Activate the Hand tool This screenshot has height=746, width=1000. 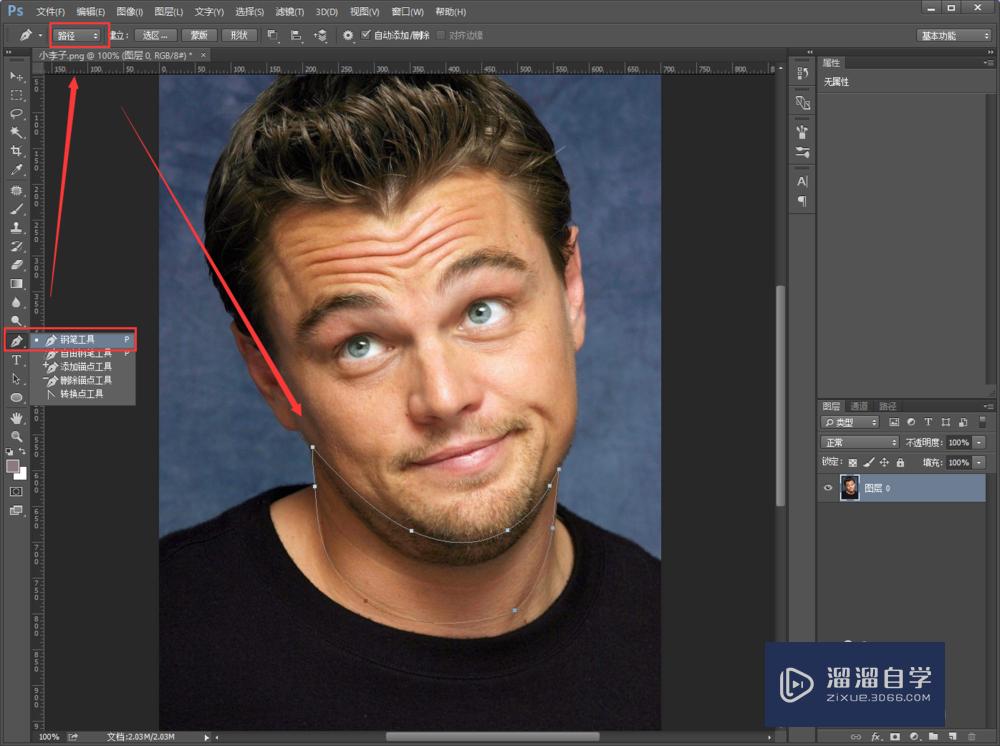[x=17, y=418]
